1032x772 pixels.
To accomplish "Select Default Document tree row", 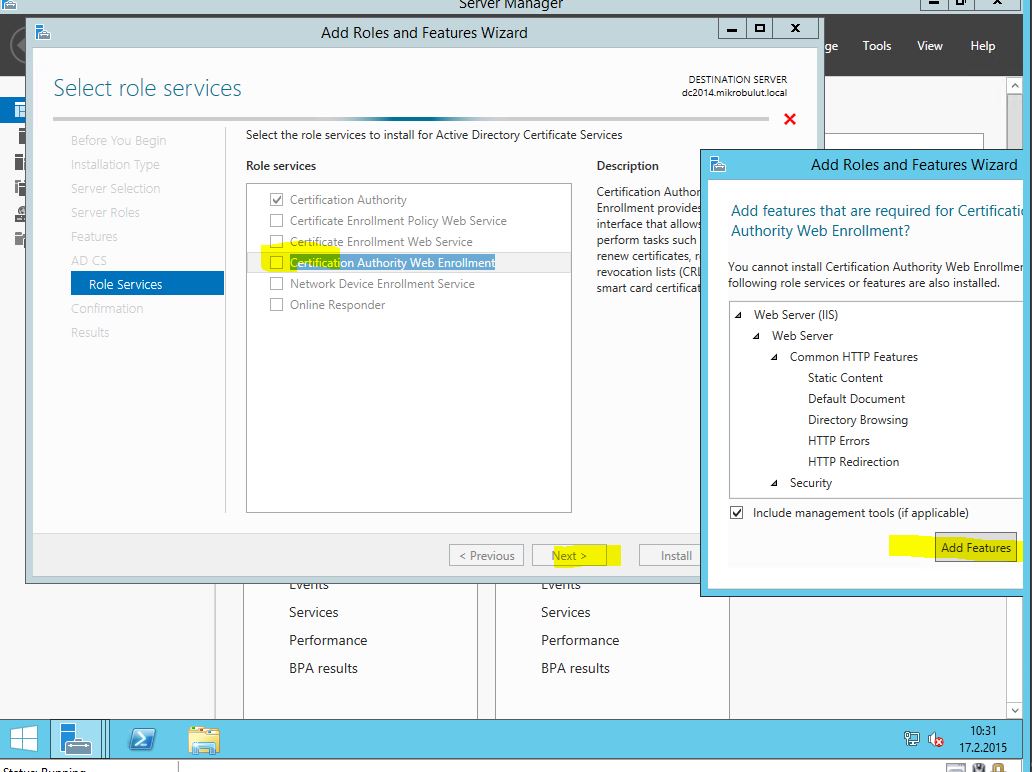I will point(856,399).
